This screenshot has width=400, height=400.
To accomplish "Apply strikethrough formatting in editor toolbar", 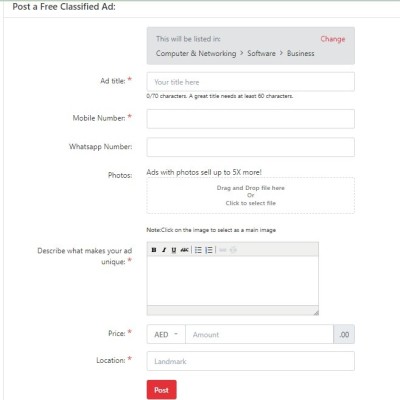I will (184, 250).
